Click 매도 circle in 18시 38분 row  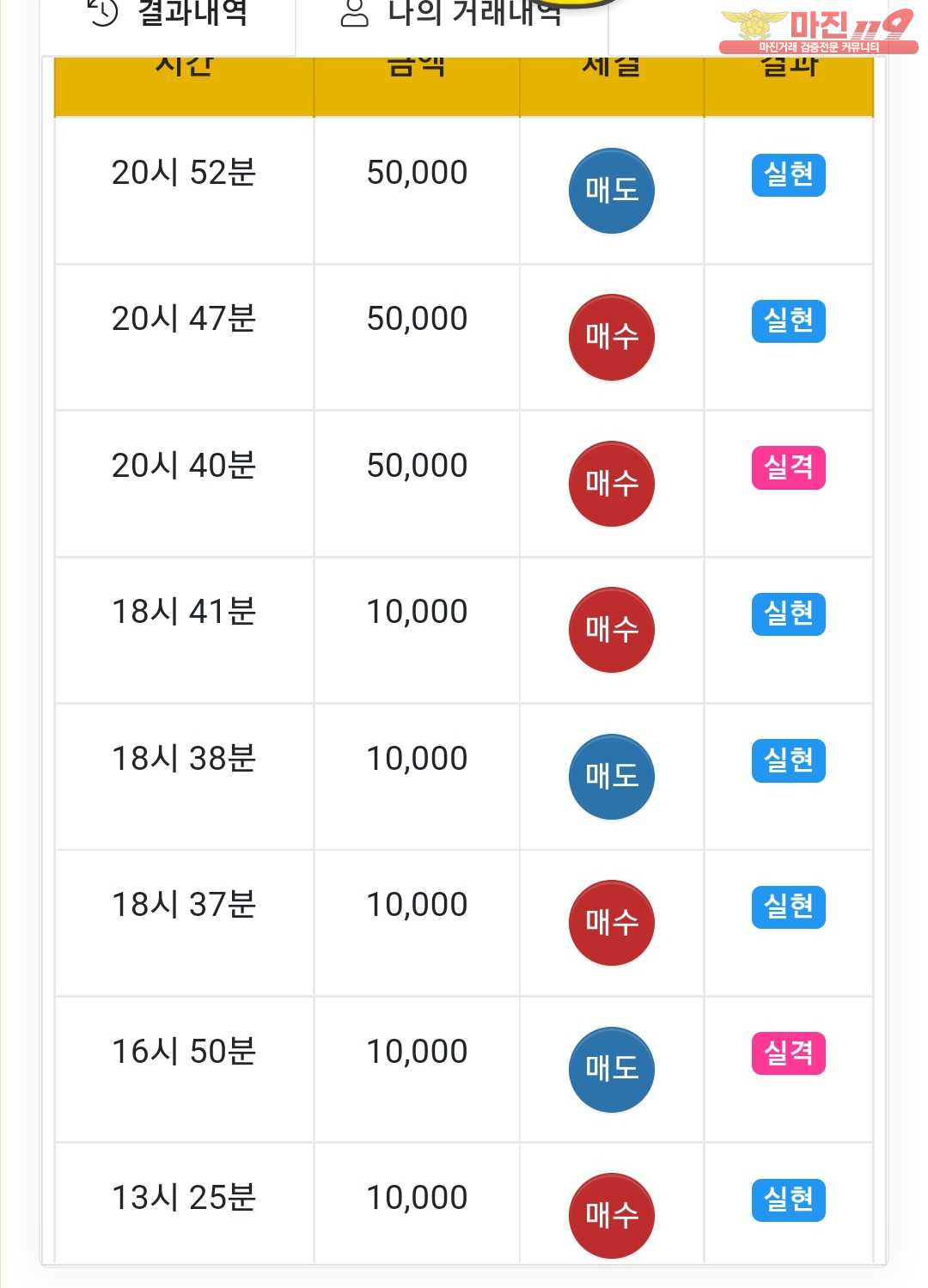pyautogui.click(x=611, y=777)
